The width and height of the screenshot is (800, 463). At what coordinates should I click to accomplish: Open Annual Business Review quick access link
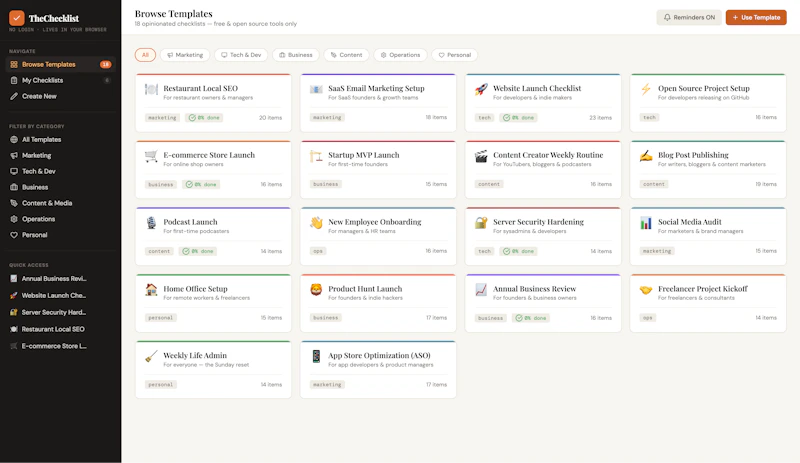click(x=60, y=279)
